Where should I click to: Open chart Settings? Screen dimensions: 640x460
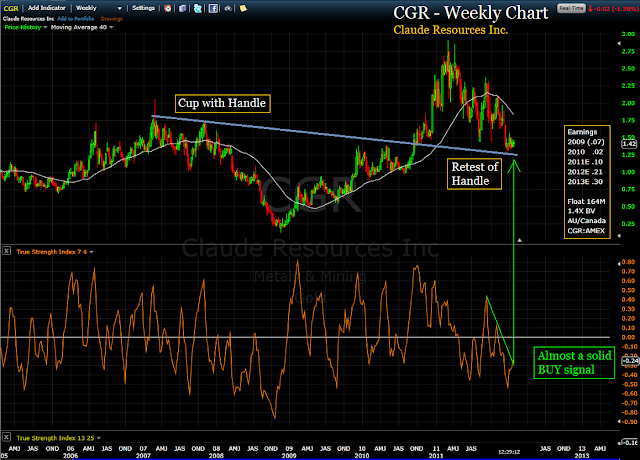pos(143,8)
